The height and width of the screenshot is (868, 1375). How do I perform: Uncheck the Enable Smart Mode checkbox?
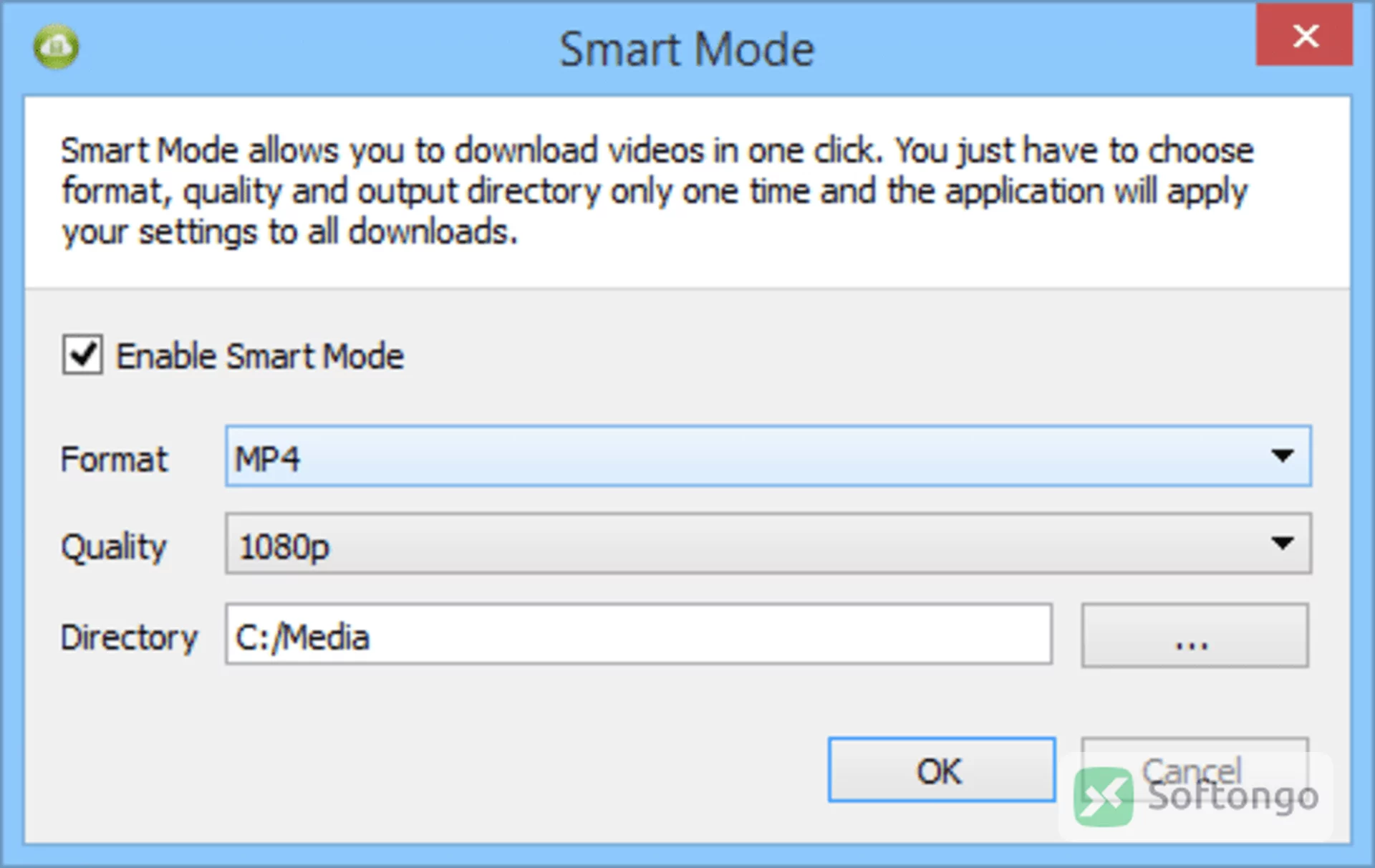click(82, 355)
